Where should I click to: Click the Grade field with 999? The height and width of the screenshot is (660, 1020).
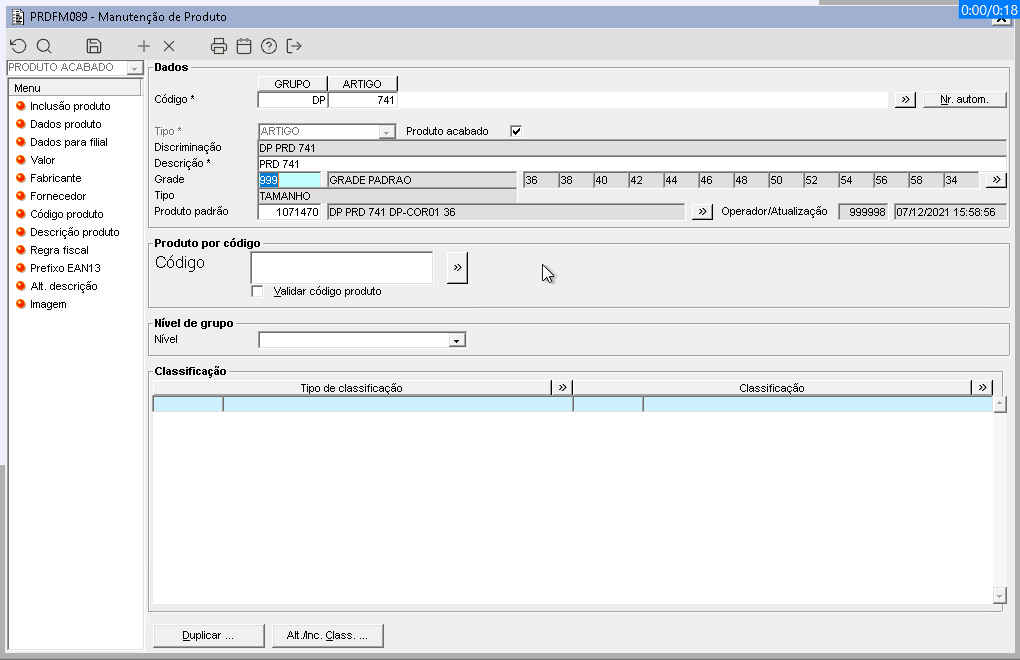pos(289,180)
